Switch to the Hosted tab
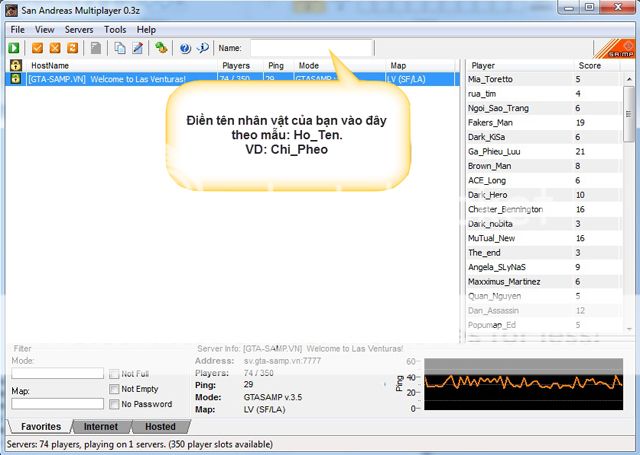This screenshot has width=640, height=455. pos(160,427)
